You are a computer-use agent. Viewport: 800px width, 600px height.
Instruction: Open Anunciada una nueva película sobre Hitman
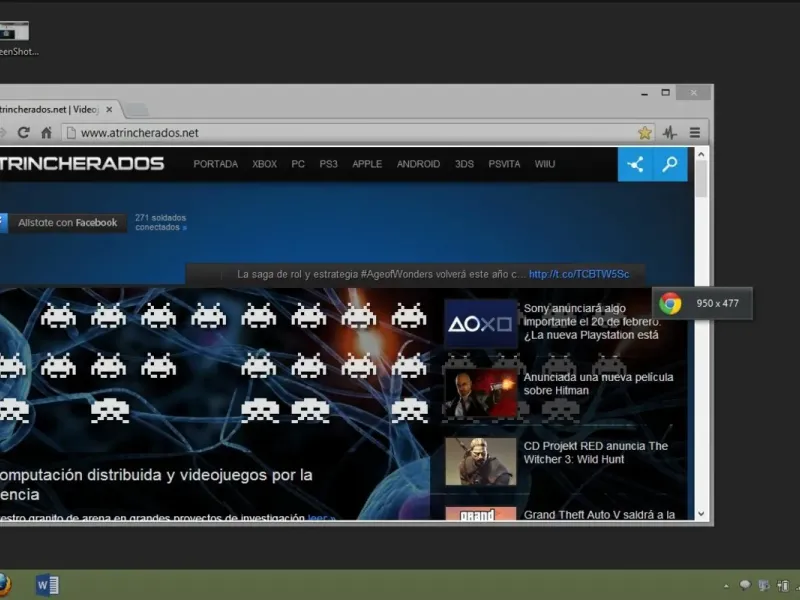point(598,384)
